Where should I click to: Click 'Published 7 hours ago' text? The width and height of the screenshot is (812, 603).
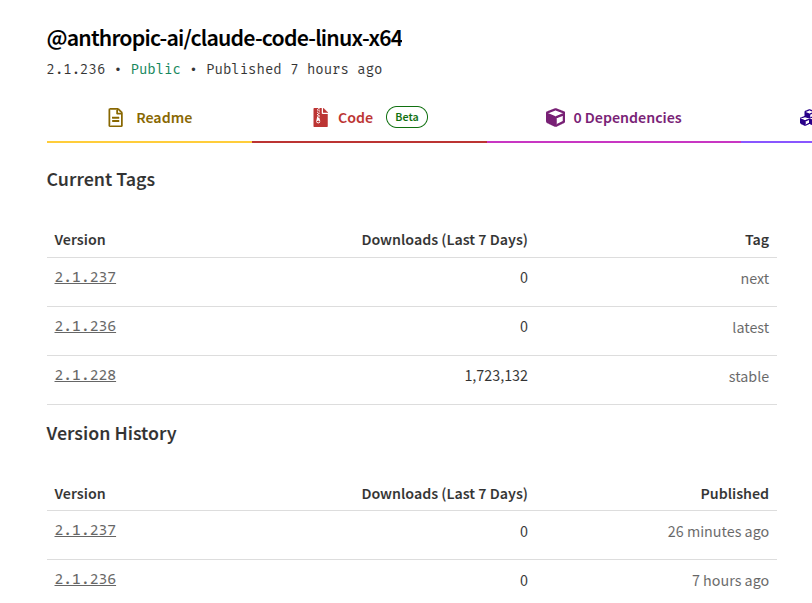coord(294,69)
